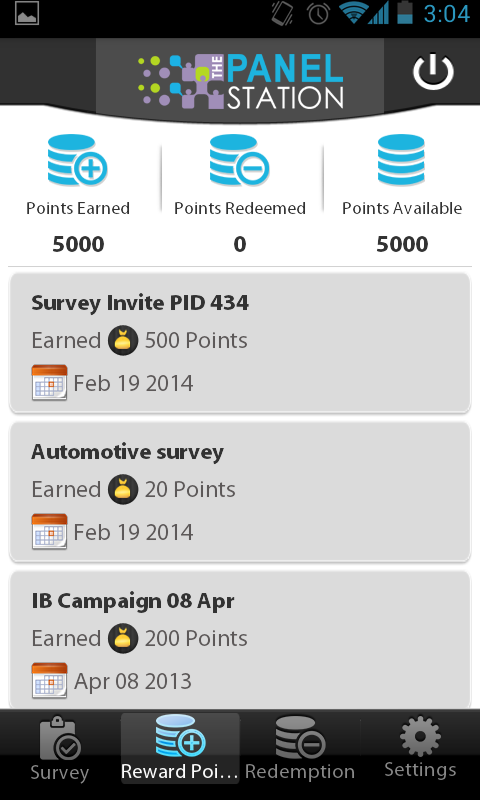This screenshot has height=800, width=480.
Task: Open the IB Campaign 08 Apr entry
Action: pyautogui.click(x=240, y=640)
